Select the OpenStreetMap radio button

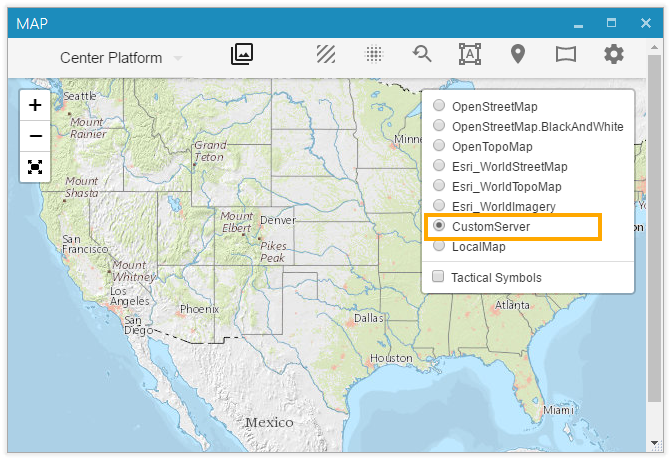coord(439,105)
